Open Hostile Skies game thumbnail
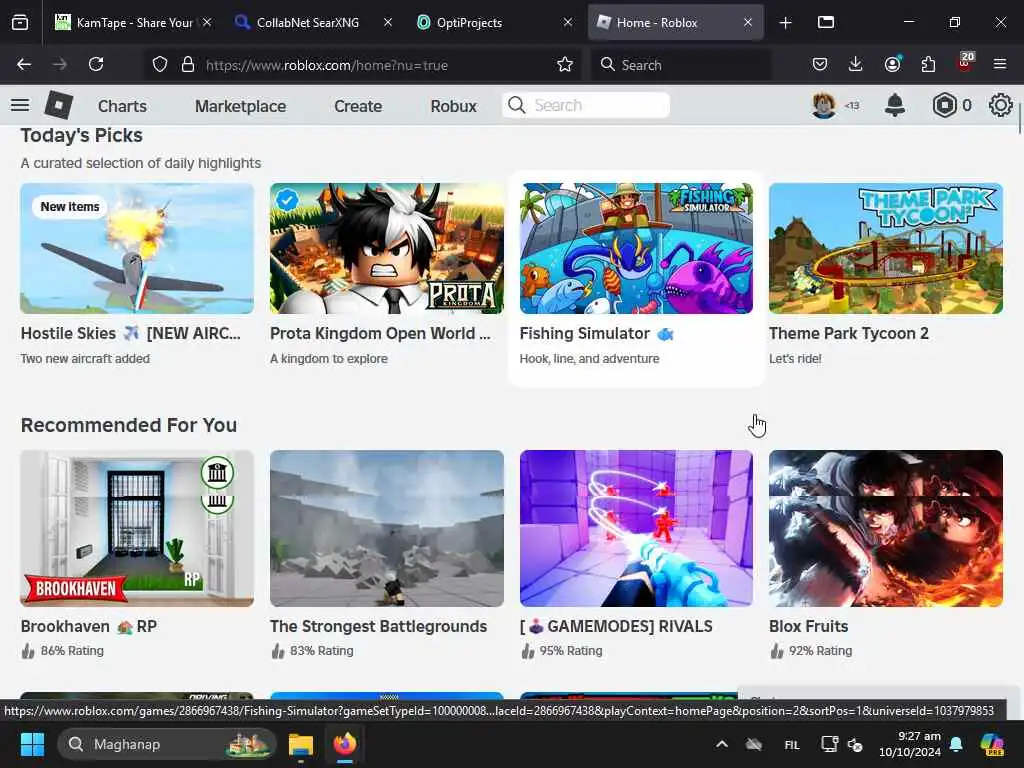Image resolution: width=1024 pixels, height=768 pixels. pyautogui.click(x=137, y=248)
